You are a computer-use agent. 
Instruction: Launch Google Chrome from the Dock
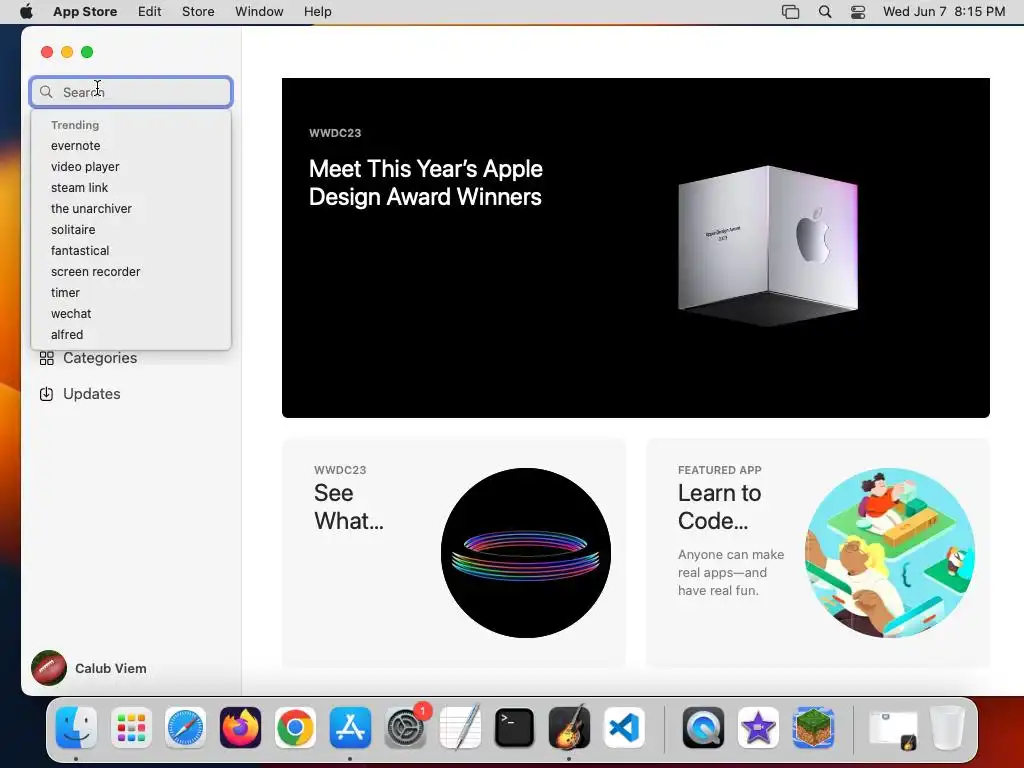point(295,728)
